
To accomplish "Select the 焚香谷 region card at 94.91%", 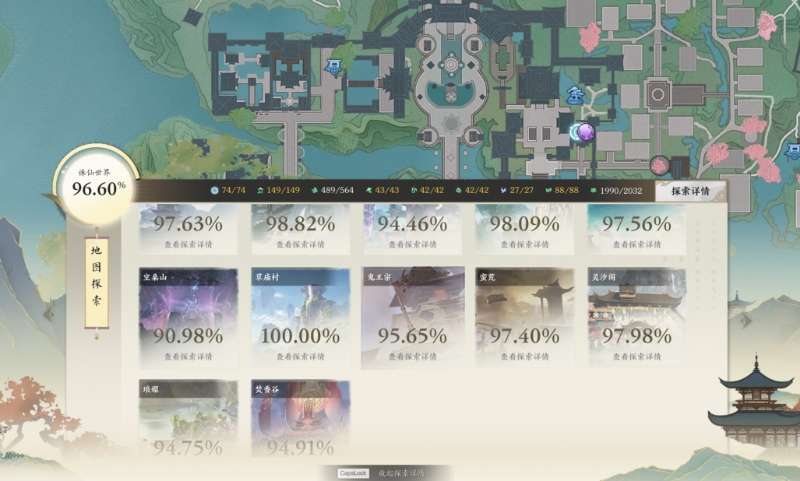I will 301,420.
